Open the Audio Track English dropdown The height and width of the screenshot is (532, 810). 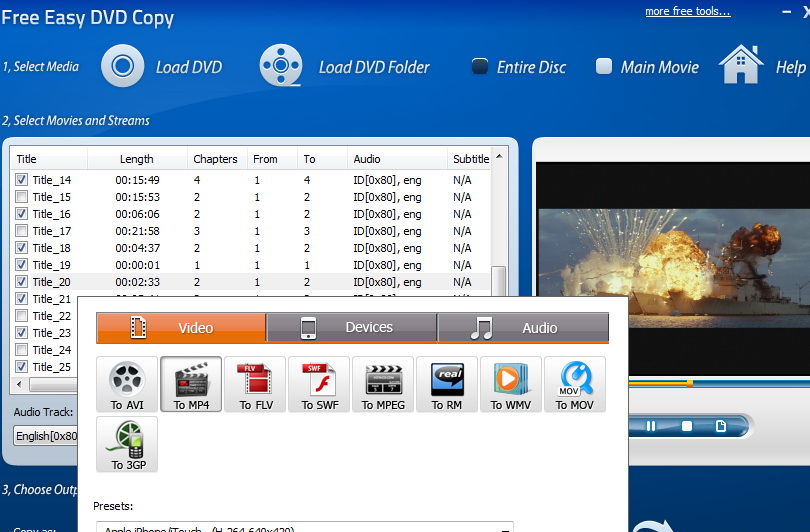click(45, 436)
